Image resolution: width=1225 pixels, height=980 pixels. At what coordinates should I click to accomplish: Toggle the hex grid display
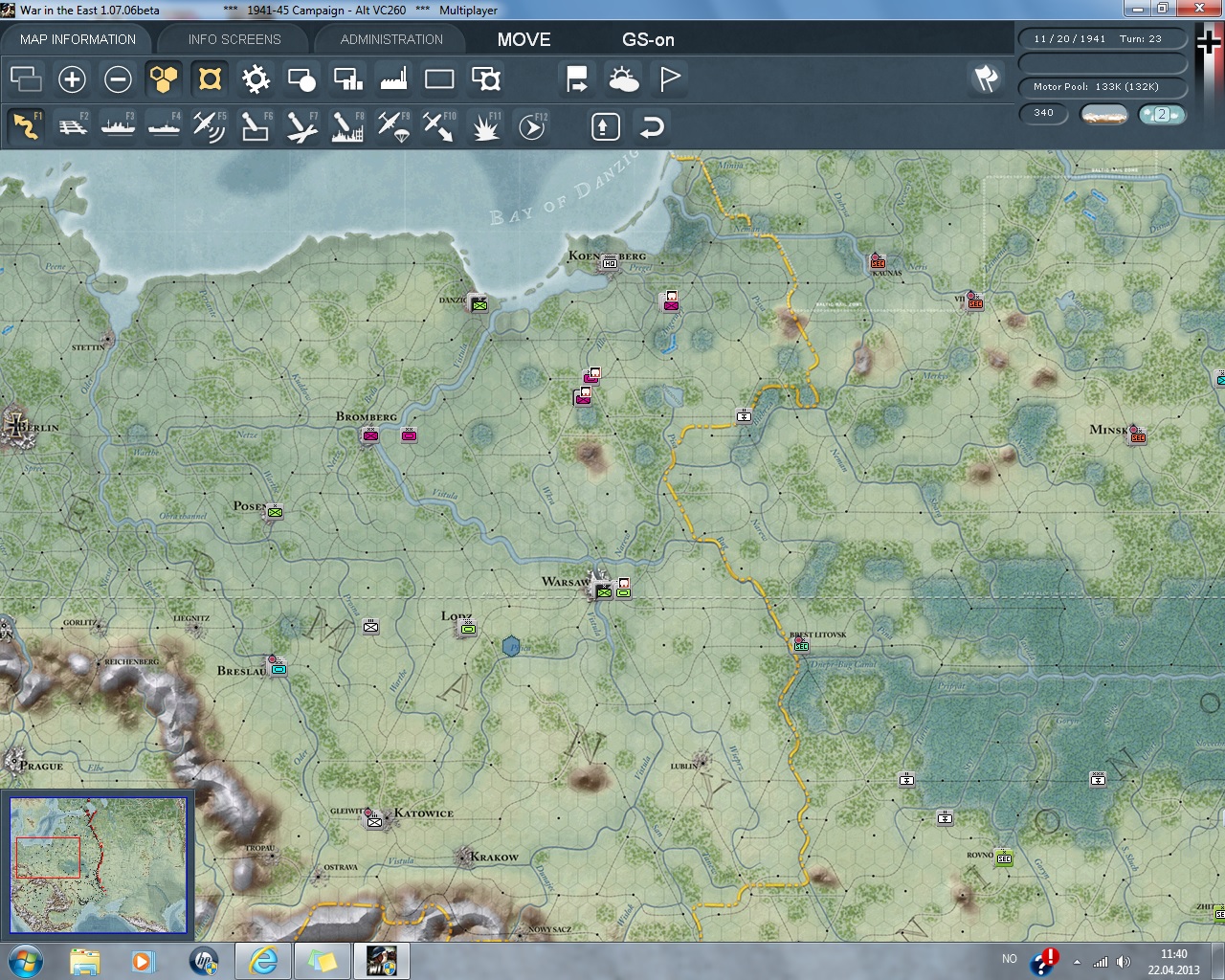click(x=164, y=78)
